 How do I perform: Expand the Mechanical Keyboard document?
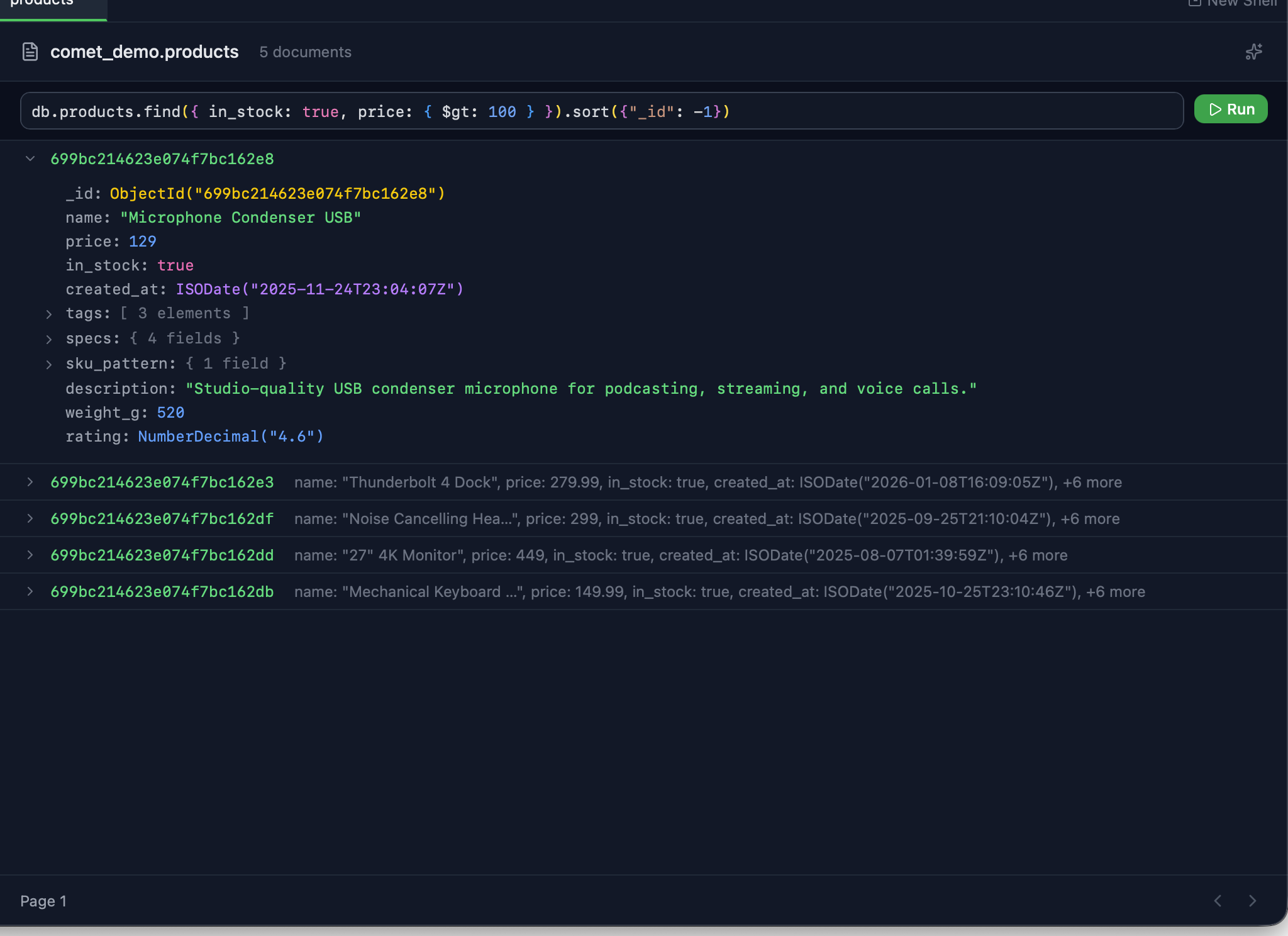30,591
